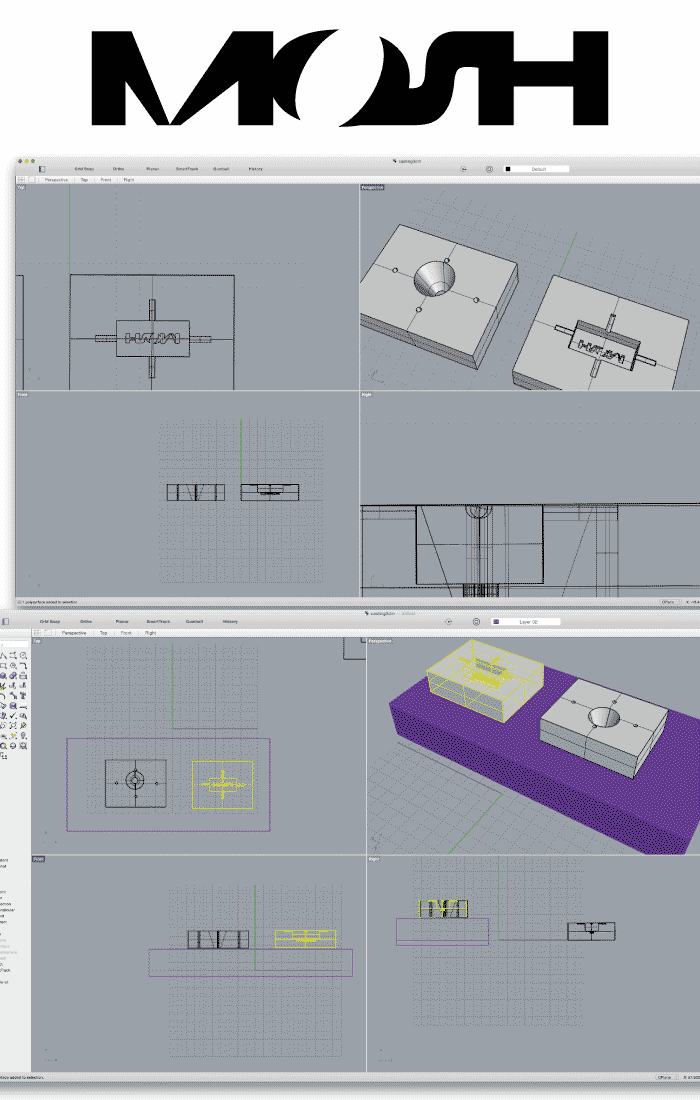Toggle SmartTrack in the Default-layer window
This screenshot has width=700, height=1100.
point(187,169)
